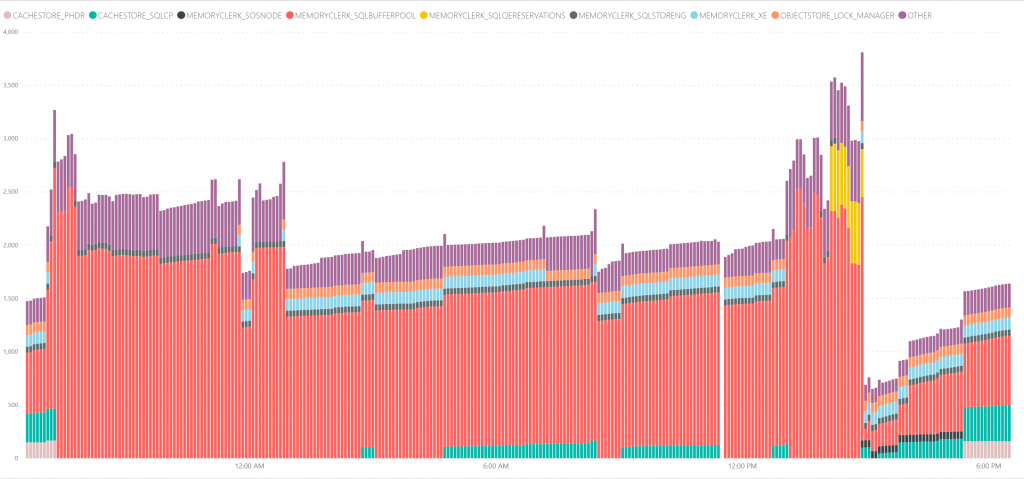Viewport: 1024px width, 479px height.
Task: Click the 6:00 PM x-axis label
Action: pyautogui.click(x=987, y=467)
